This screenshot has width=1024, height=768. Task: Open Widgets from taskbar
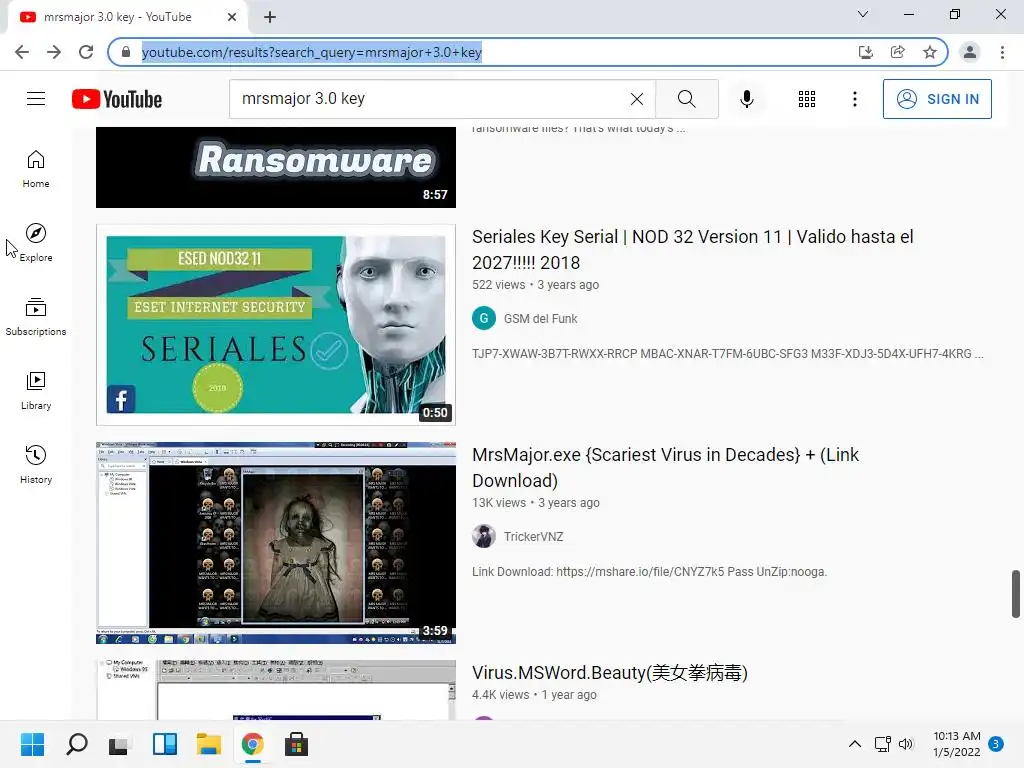point(165,744)
